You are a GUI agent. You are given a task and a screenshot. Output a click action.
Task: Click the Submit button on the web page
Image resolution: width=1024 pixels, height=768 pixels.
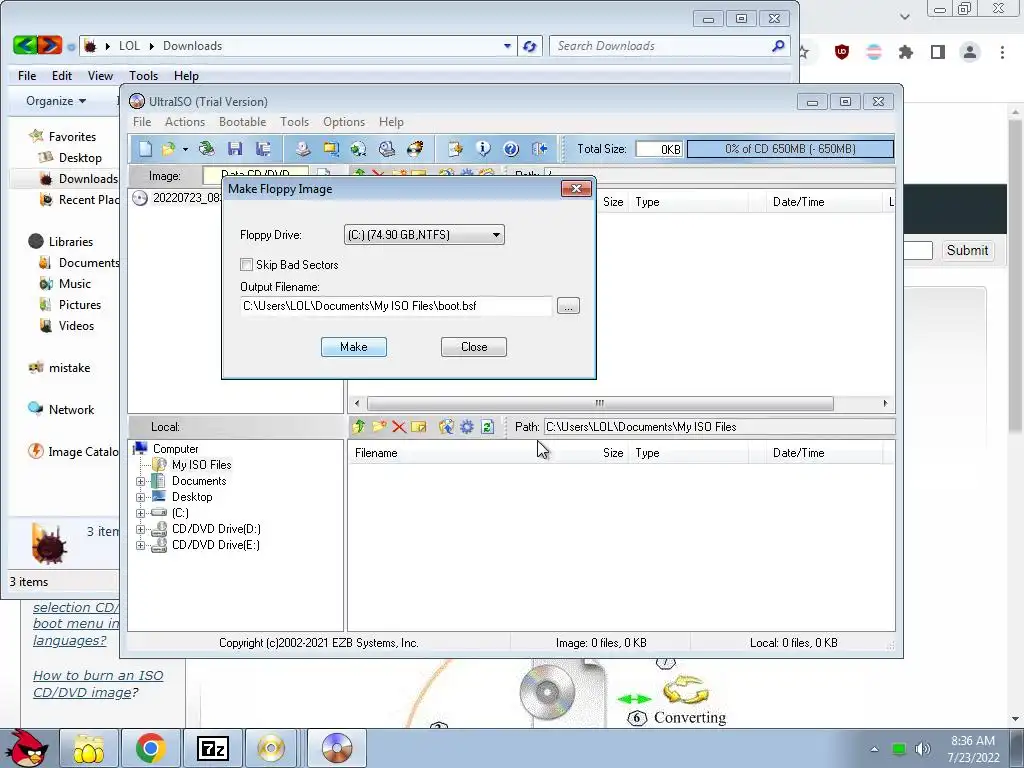point(967,251)
